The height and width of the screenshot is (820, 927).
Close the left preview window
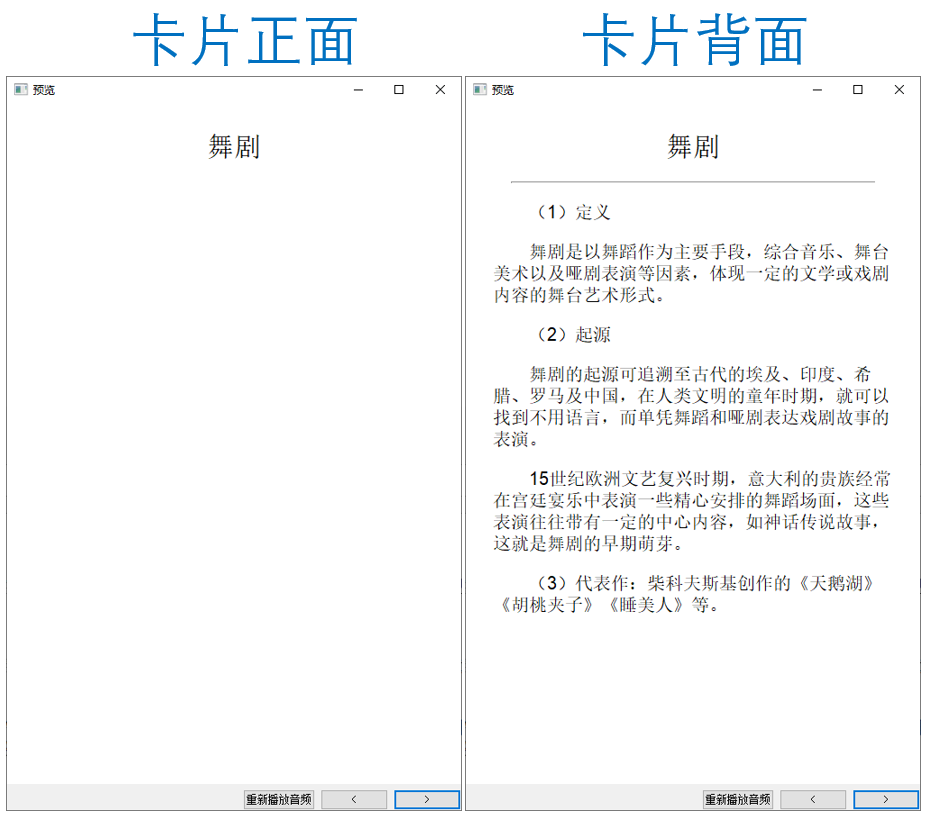coord(440,90)
